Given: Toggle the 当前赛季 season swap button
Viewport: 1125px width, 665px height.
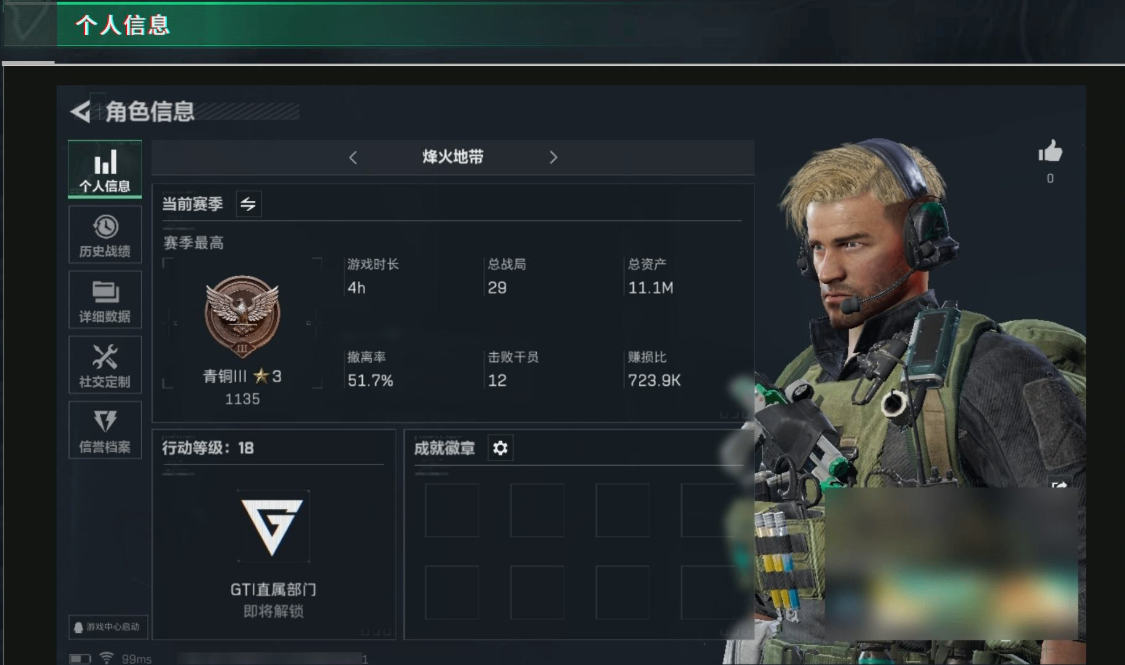Looking at the screenshot, I should click(x=248, y=204).
